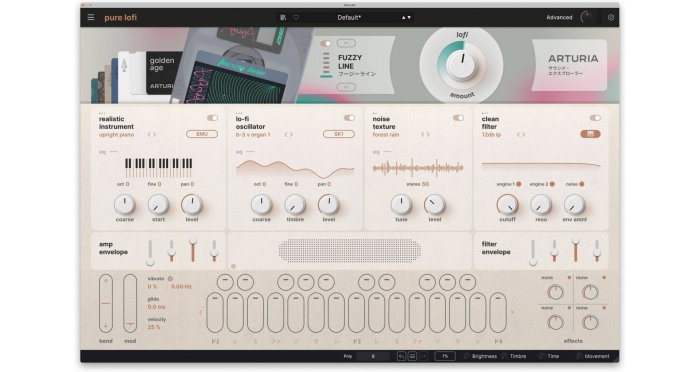Open the bottom-right effect slot 'none' menu

pos(582,308)
